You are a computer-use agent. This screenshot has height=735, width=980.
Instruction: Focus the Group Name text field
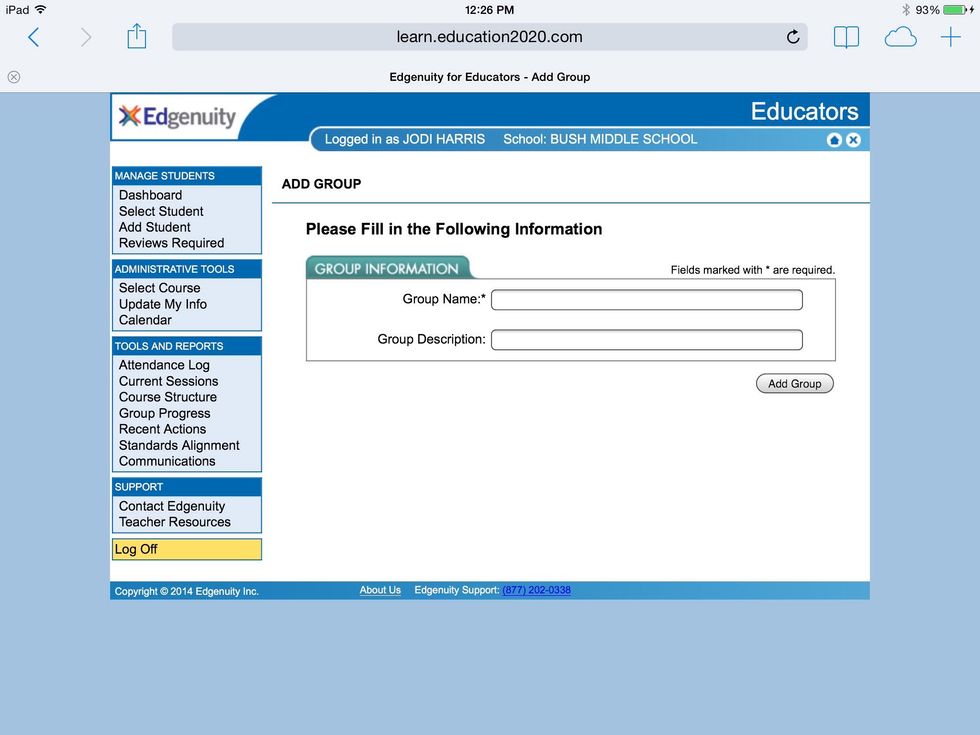[x=646, y=300]
